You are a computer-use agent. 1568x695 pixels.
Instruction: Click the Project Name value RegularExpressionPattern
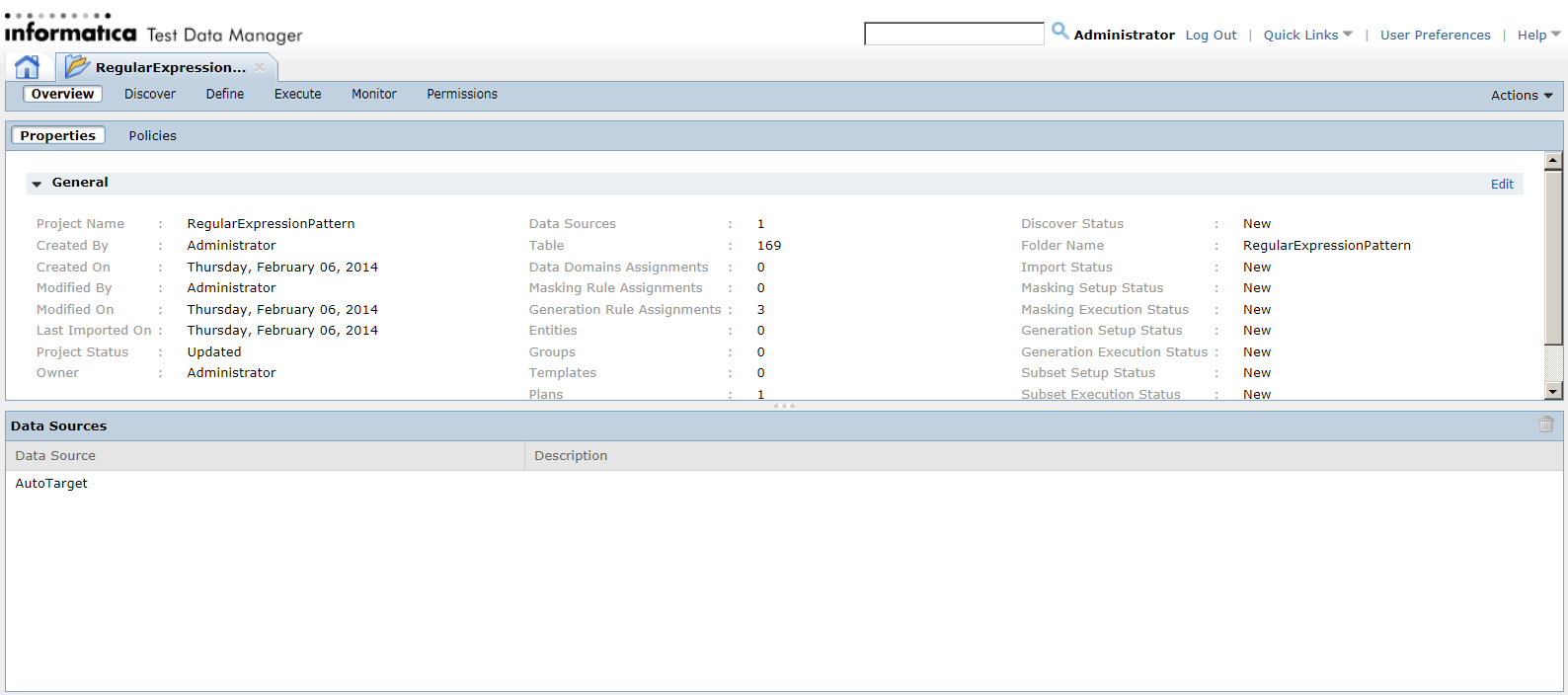[271, 224]
